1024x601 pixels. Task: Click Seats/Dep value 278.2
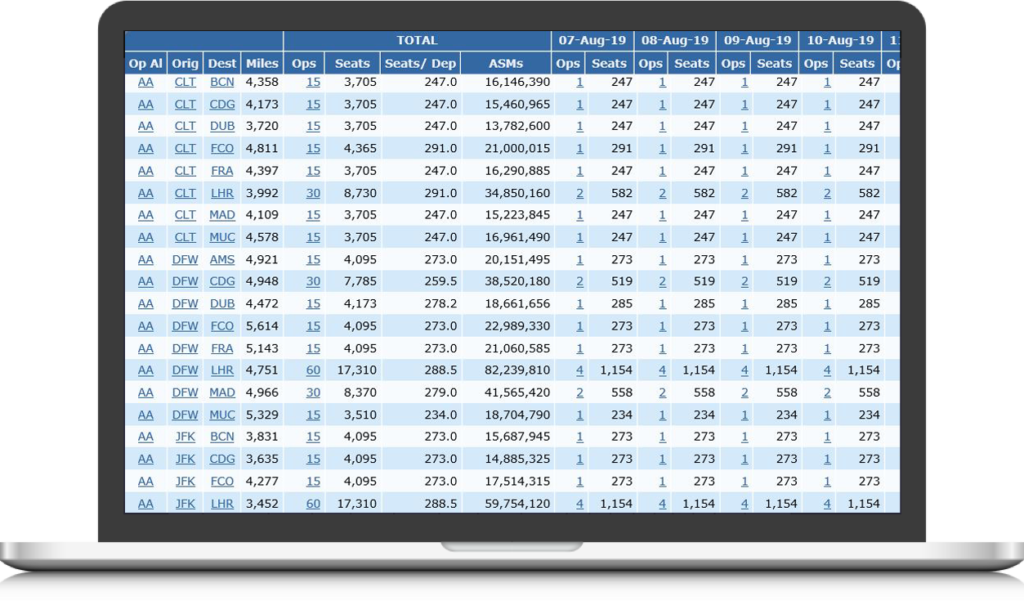point(440,304)
